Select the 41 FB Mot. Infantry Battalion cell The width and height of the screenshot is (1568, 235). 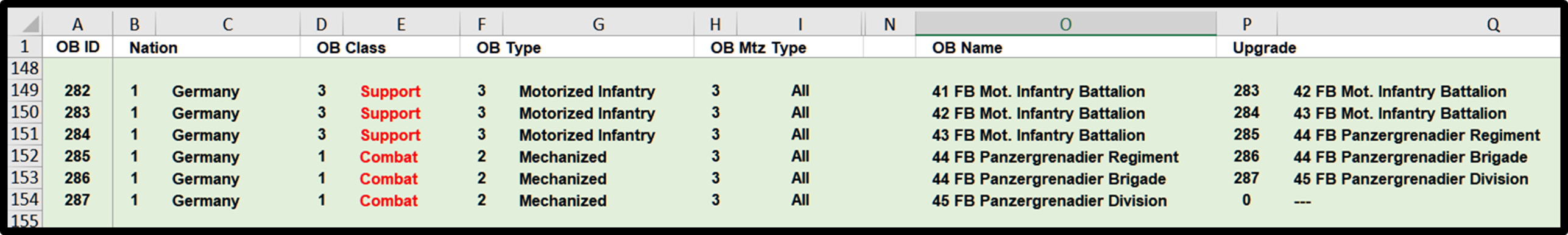pos(1038,91)
